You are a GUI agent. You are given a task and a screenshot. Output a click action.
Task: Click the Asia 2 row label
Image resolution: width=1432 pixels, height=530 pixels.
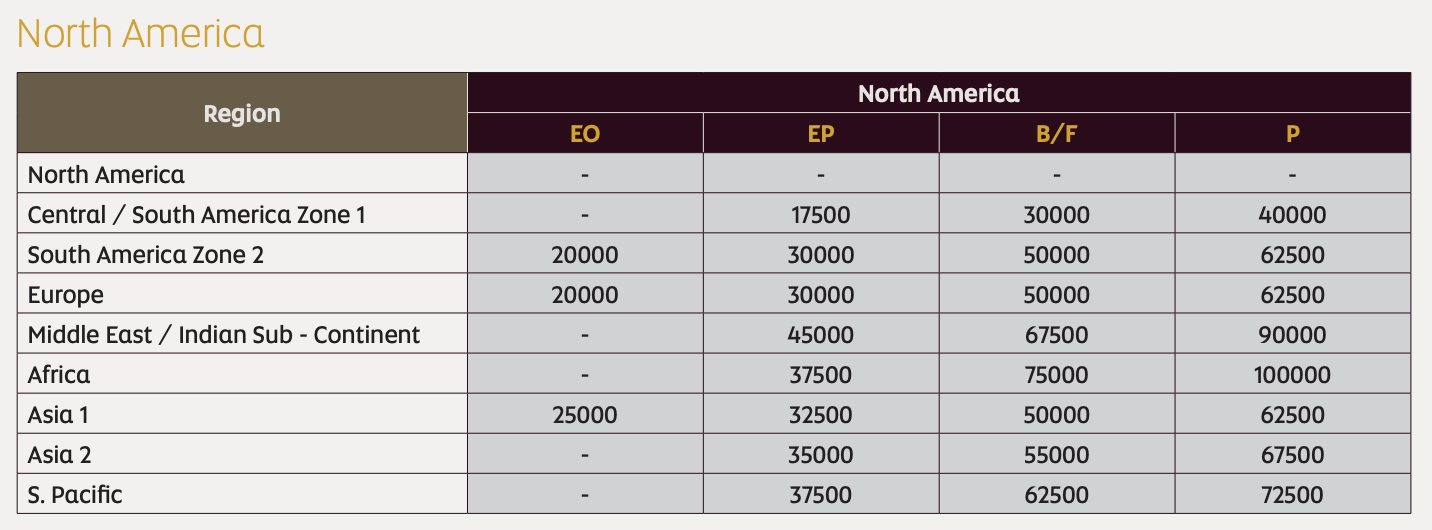pyautogui.click(x=60, y=455)
